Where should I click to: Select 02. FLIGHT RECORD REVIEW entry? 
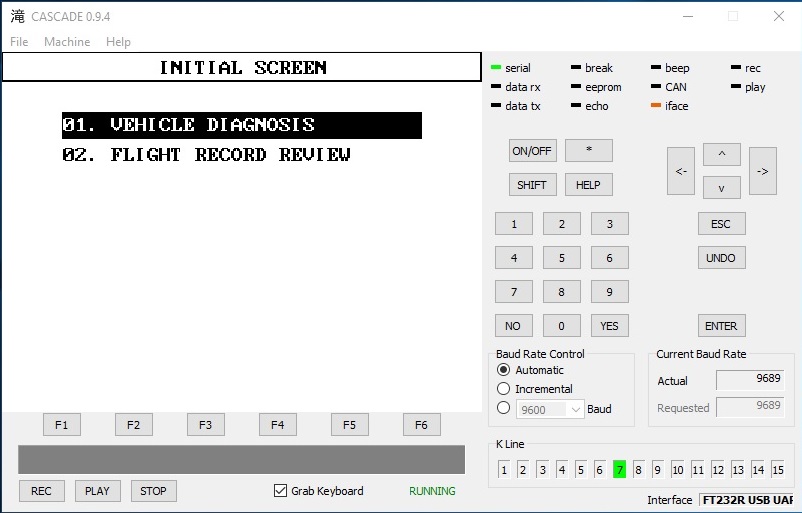(x=206, y=155)
